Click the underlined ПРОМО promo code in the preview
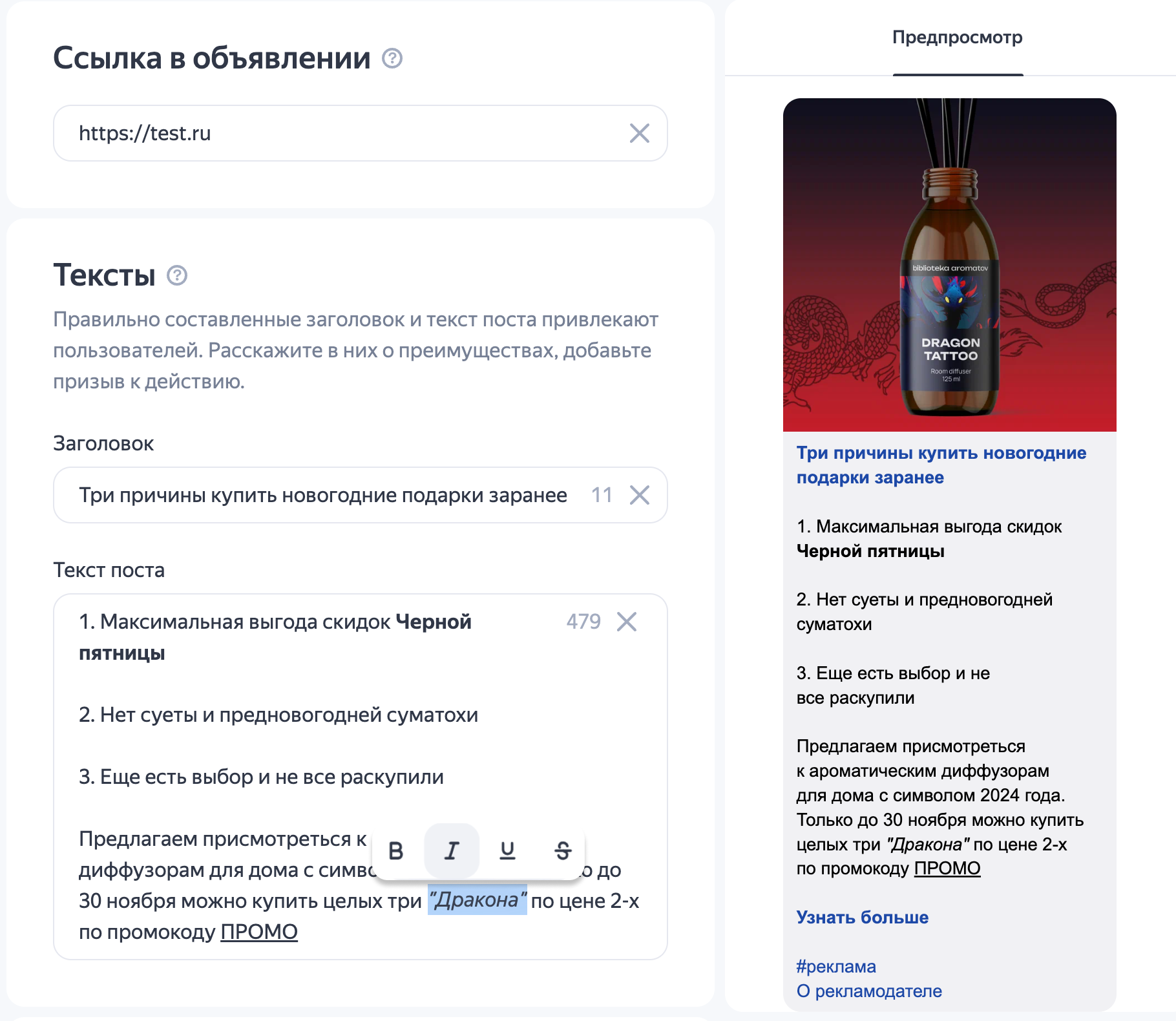 (x=947, y=869)
